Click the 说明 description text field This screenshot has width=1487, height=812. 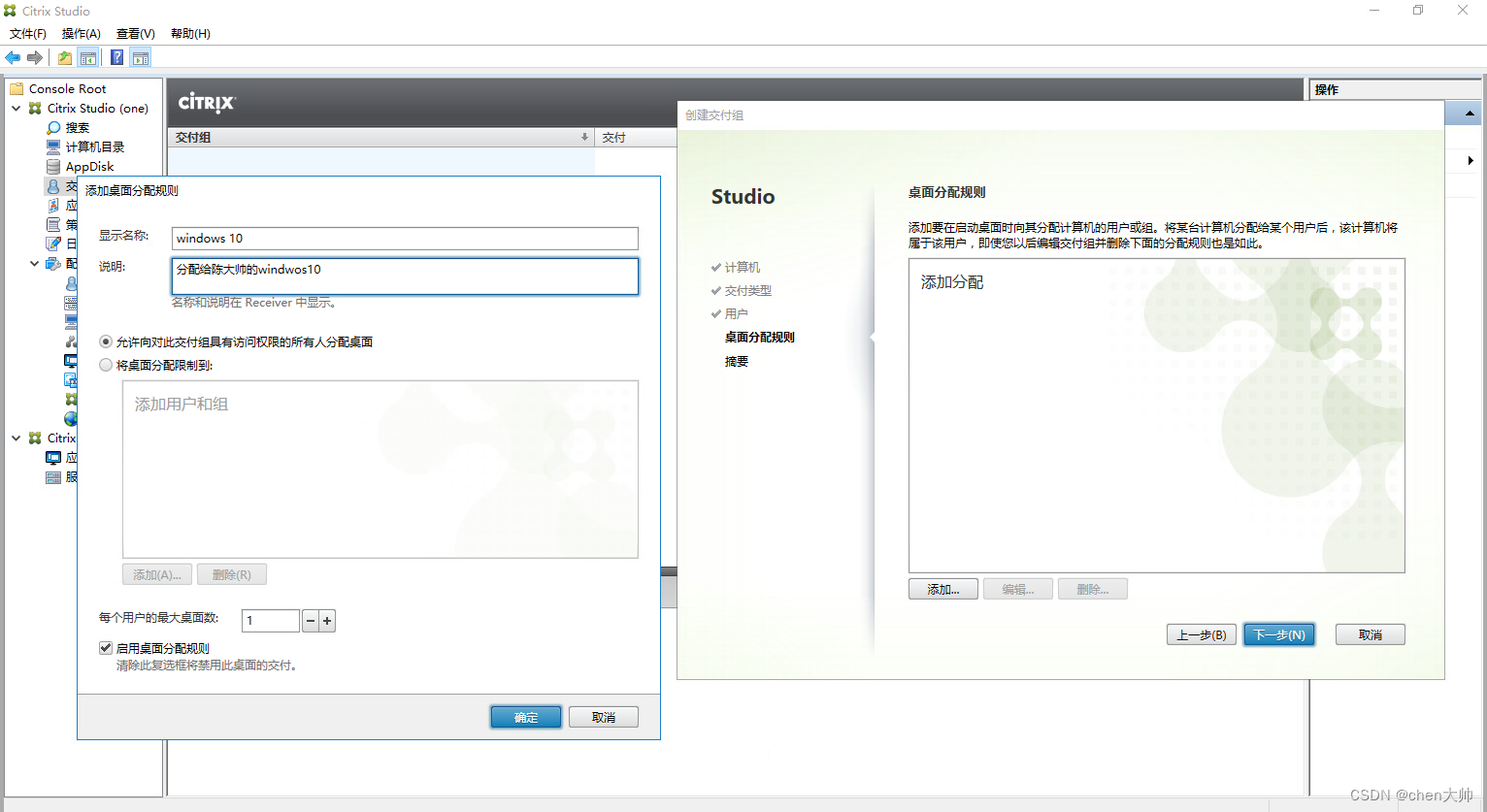coord(405,276)
